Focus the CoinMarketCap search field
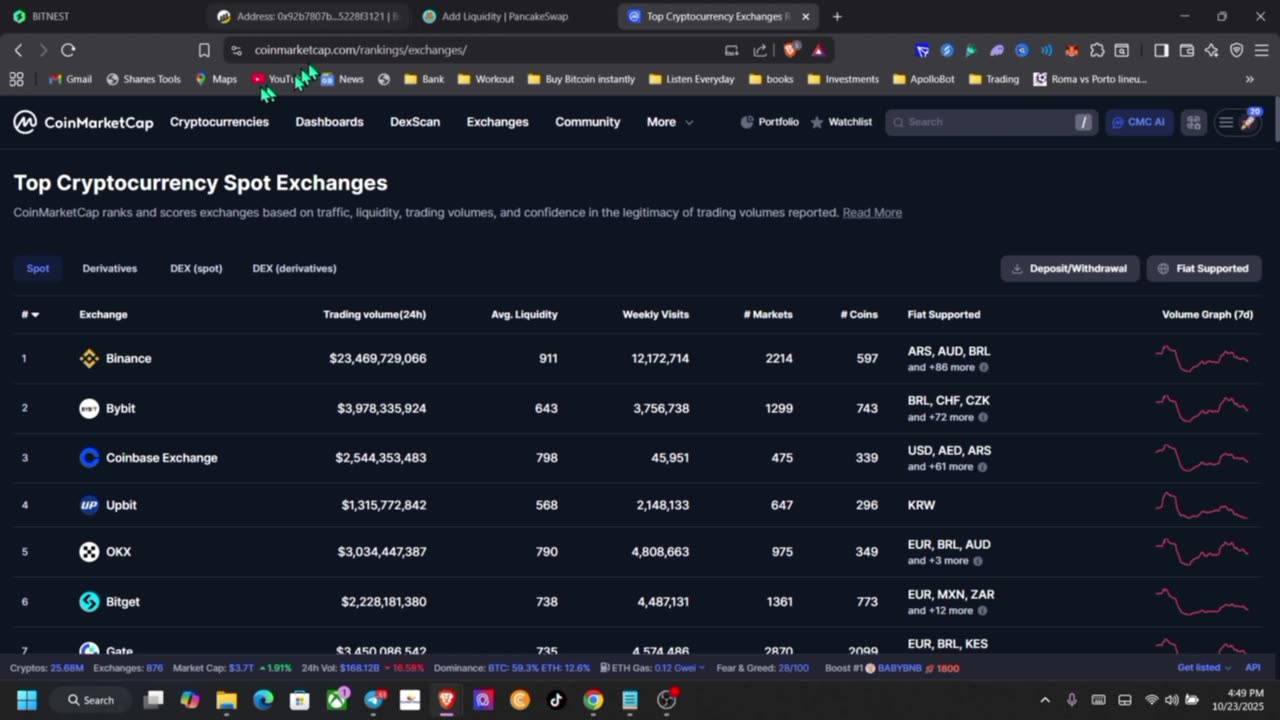Screen dimensions: 1280x720 (x=990, y=122)
